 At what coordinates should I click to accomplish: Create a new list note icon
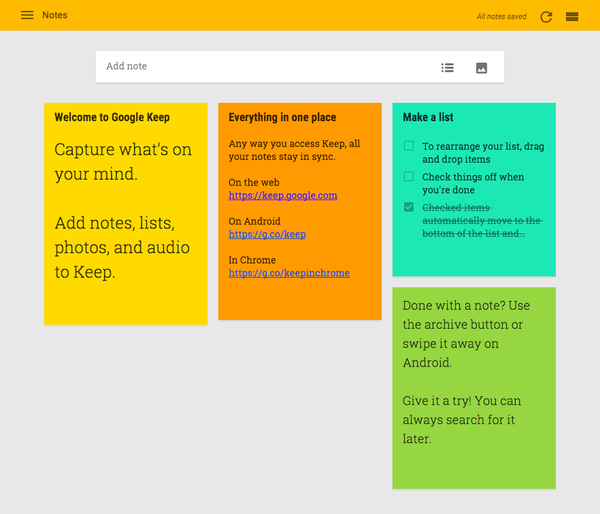point(447,68)
